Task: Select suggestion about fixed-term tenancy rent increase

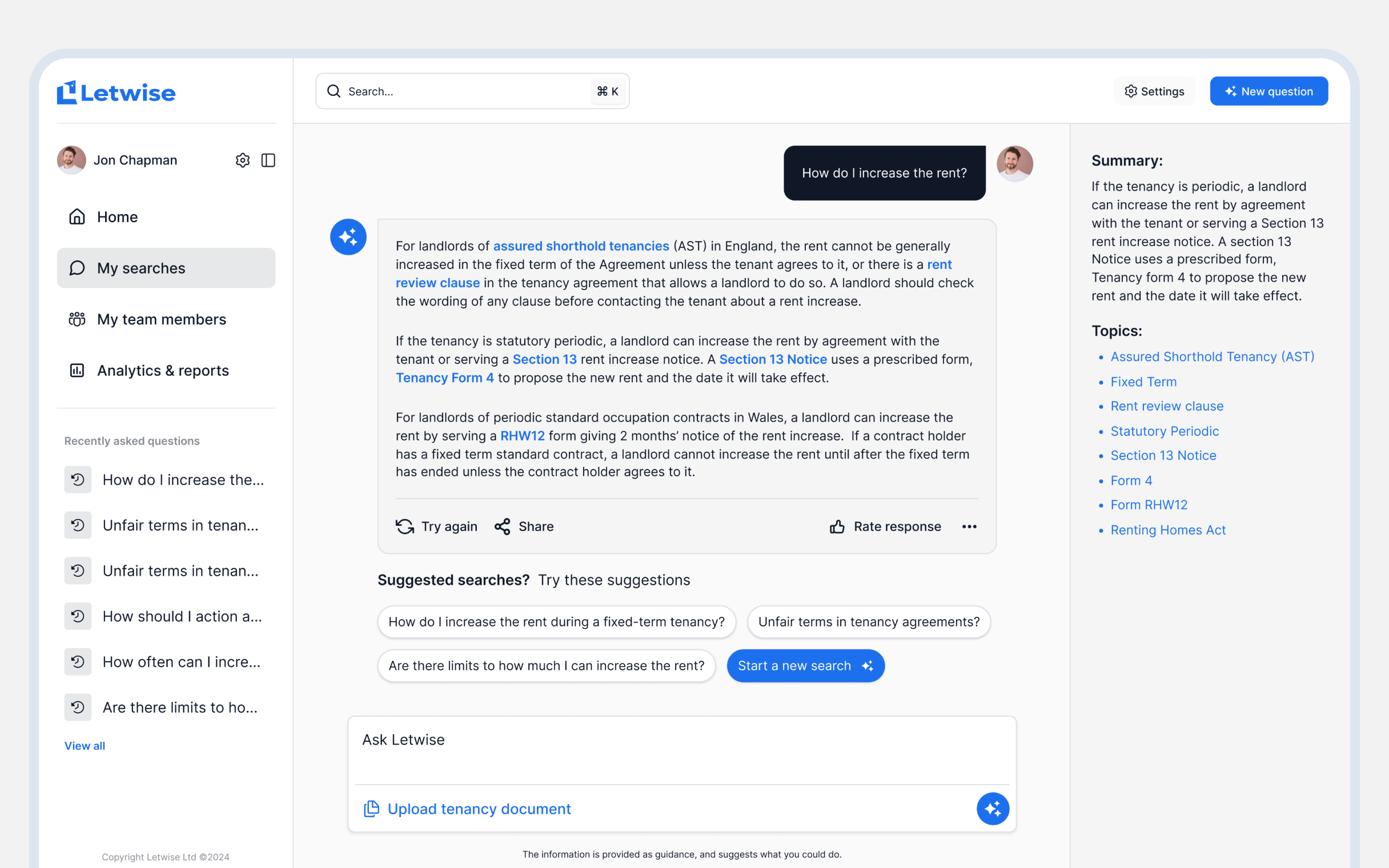Action: click(556, 622)
